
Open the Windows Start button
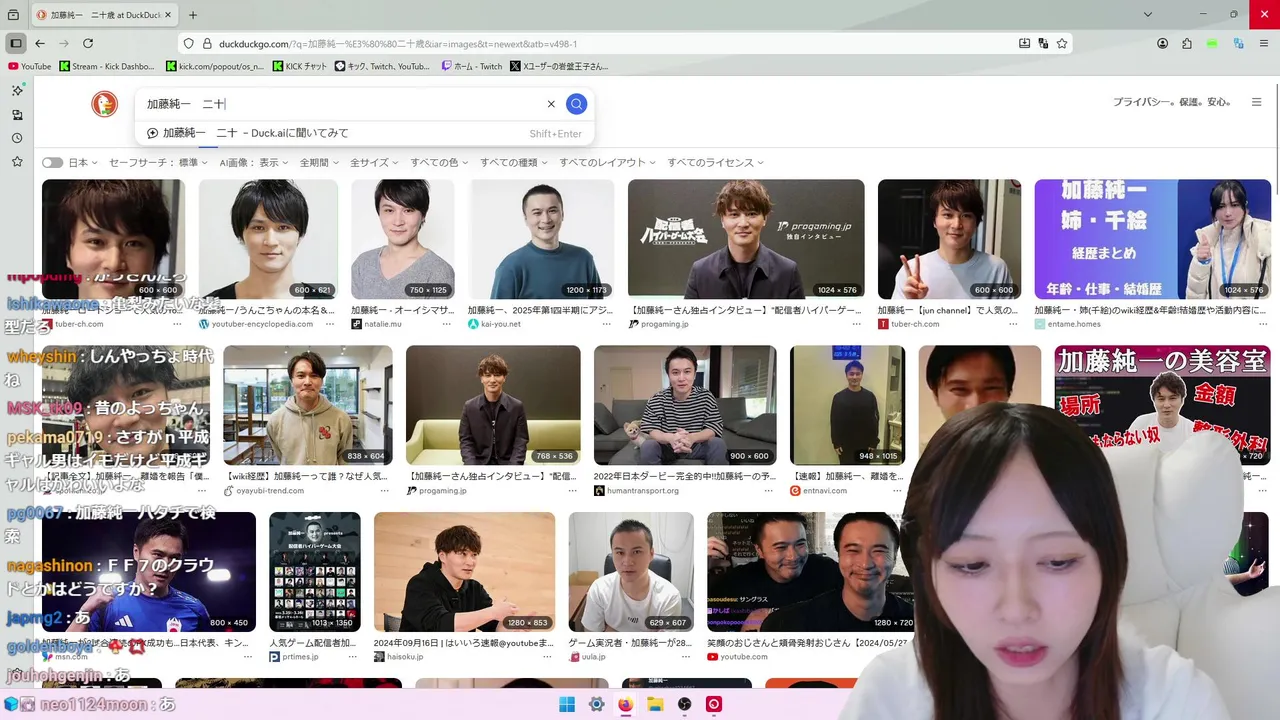[x=567, y=704]
